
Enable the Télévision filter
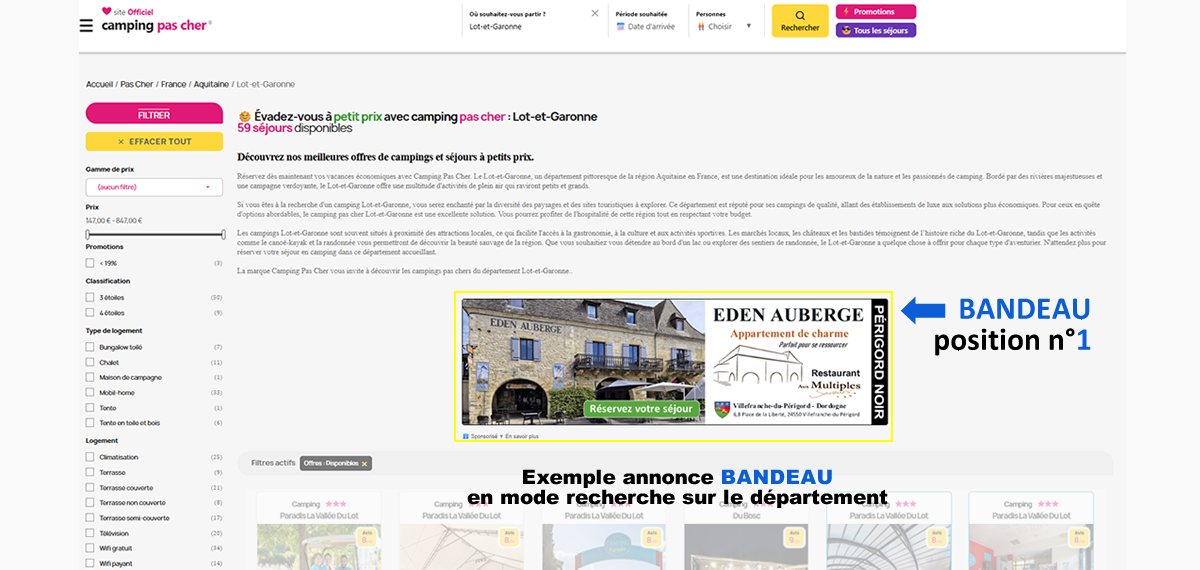tap(90, 533)
